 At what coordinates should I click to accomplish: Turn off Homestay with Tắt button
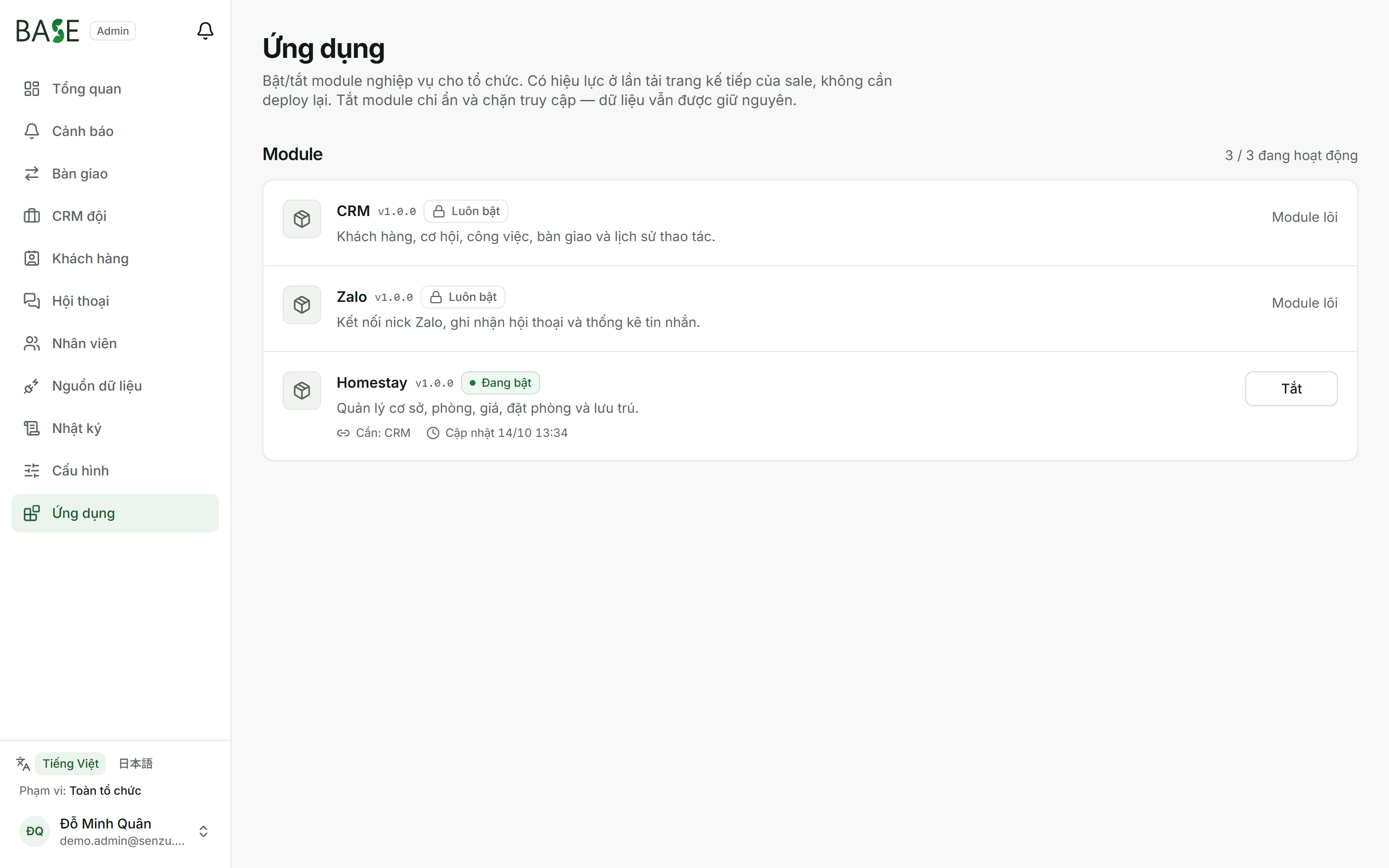1291,389
